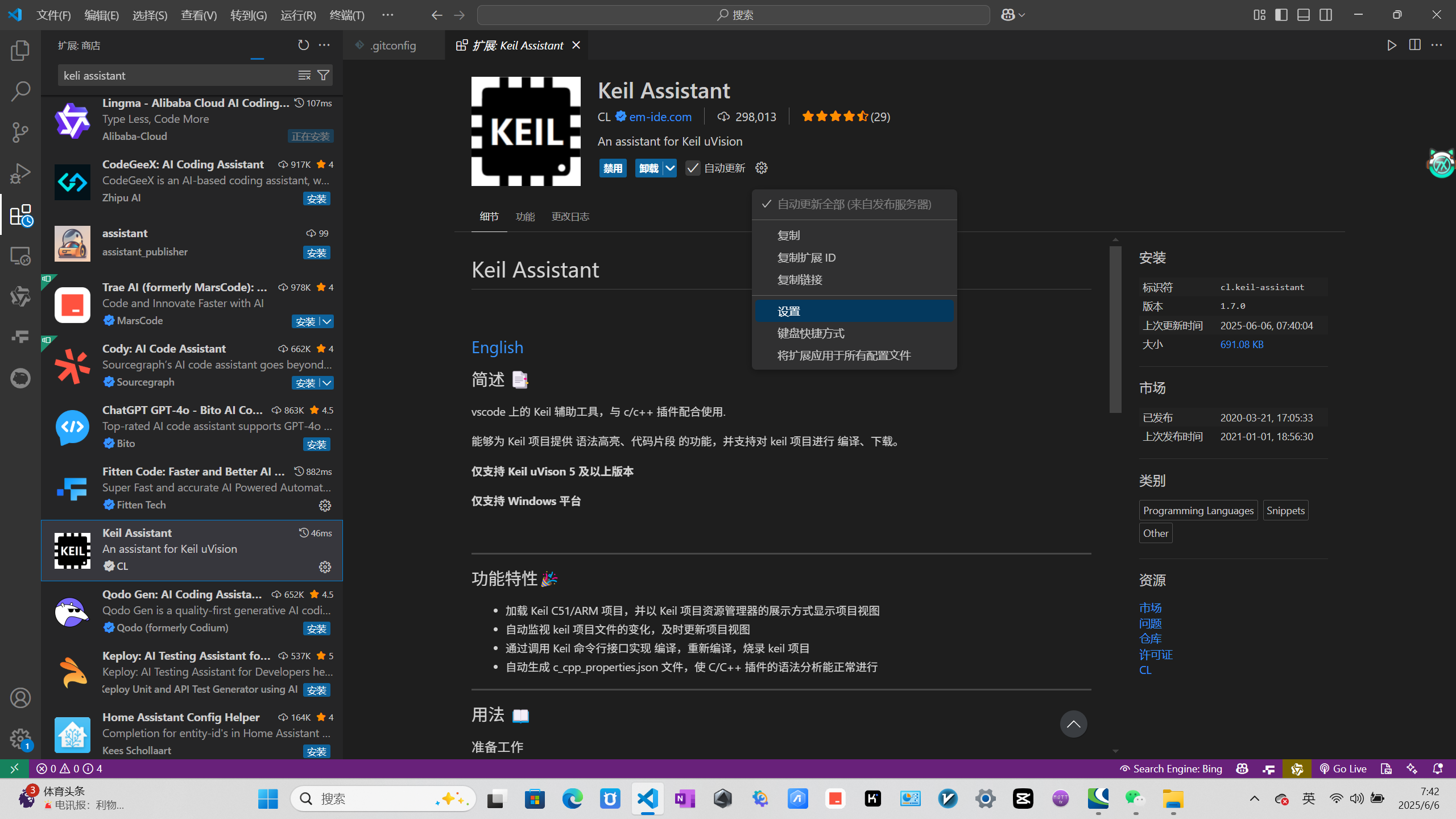Click Keil Assistant list item manage gear
Viewport: 1456px width, 819px height.
325,566
